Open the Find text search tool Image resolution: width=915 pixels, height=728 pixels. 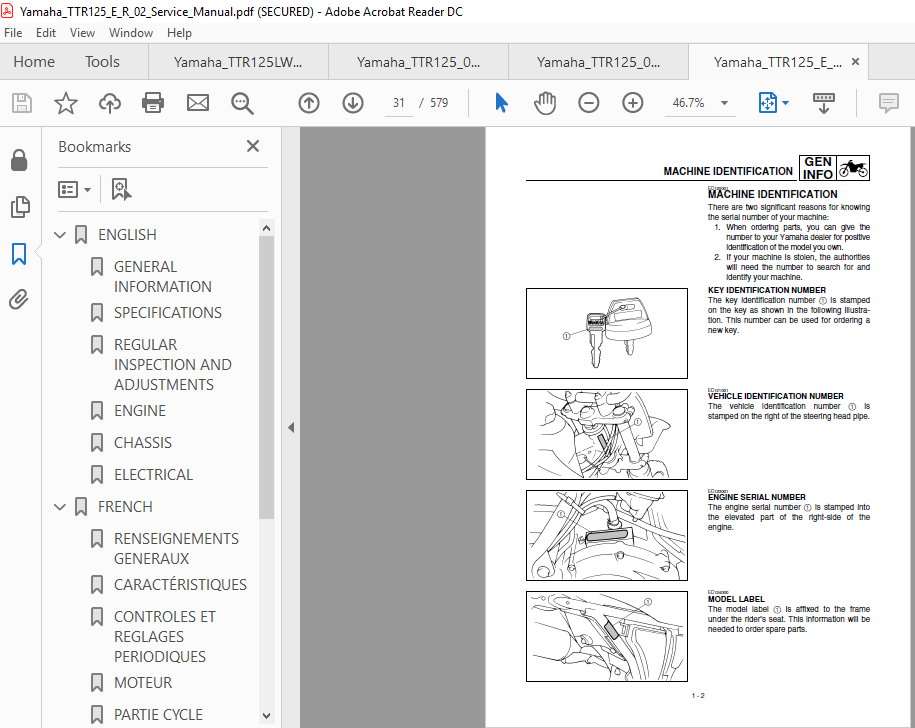click(242, 103)
